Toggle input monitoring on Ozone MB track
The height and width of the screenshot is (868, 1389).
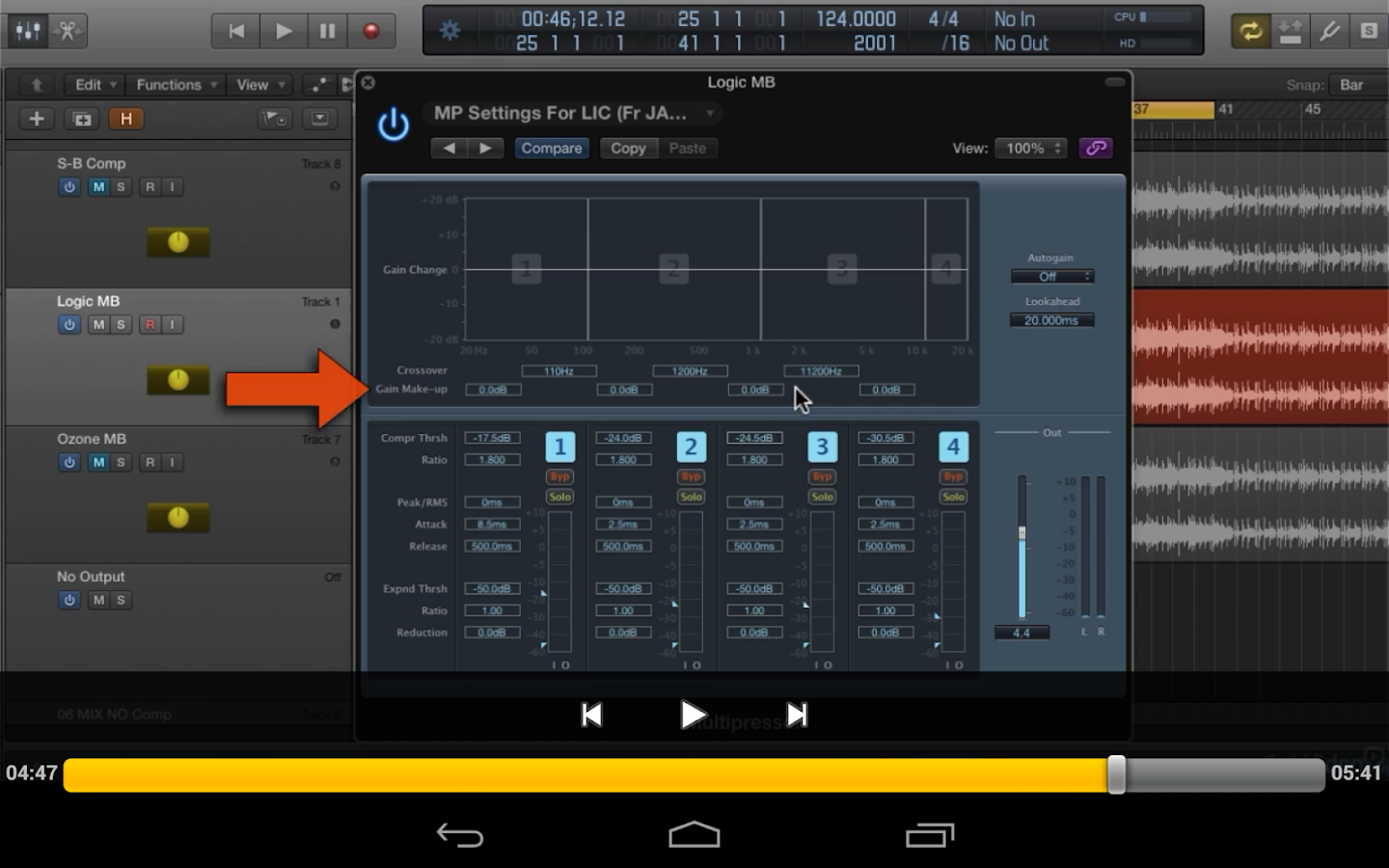172,463
